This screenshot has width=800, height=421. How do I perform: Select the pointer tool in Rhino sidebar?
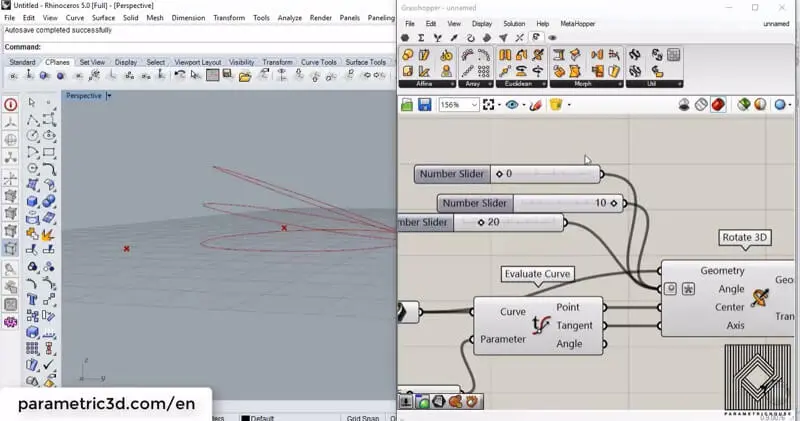click(32, 103)
